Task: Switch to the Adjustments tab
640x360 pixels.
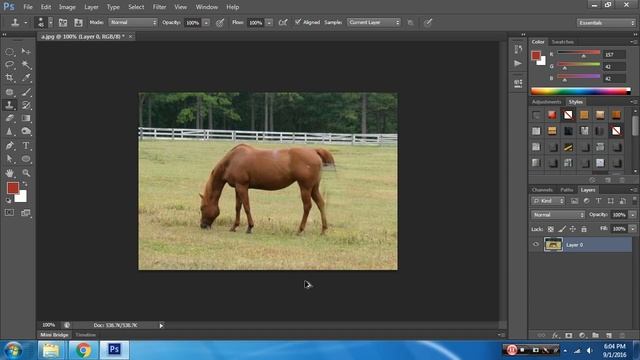Action: point(547,102)
